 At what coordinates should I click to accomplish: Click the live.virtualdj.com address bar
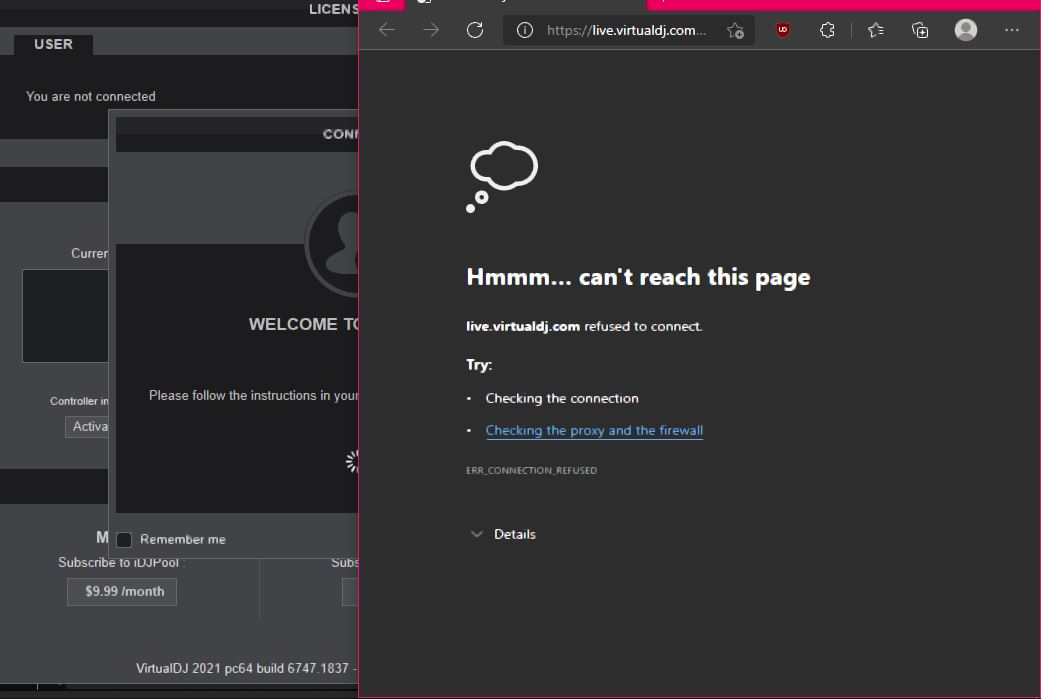tap(626, 31)
